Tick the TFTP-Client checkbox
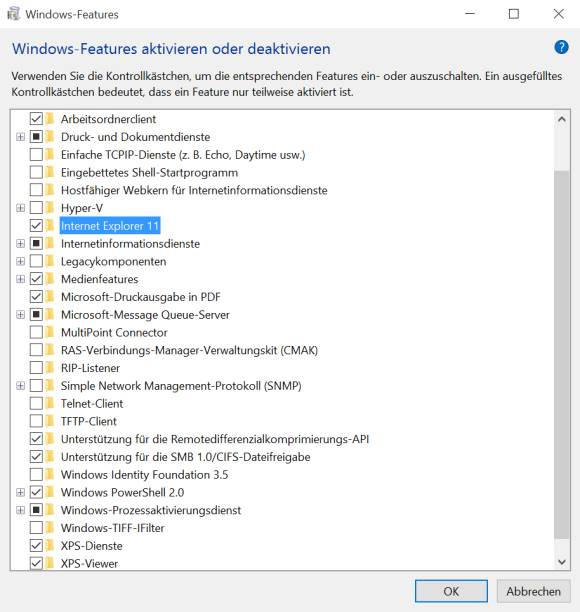The image size is (580, 612). [x=36, y=421]
